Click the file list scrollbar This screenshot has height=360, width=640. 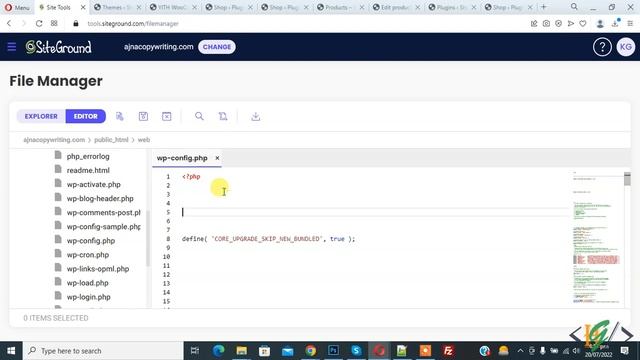(x=148, y=238)
